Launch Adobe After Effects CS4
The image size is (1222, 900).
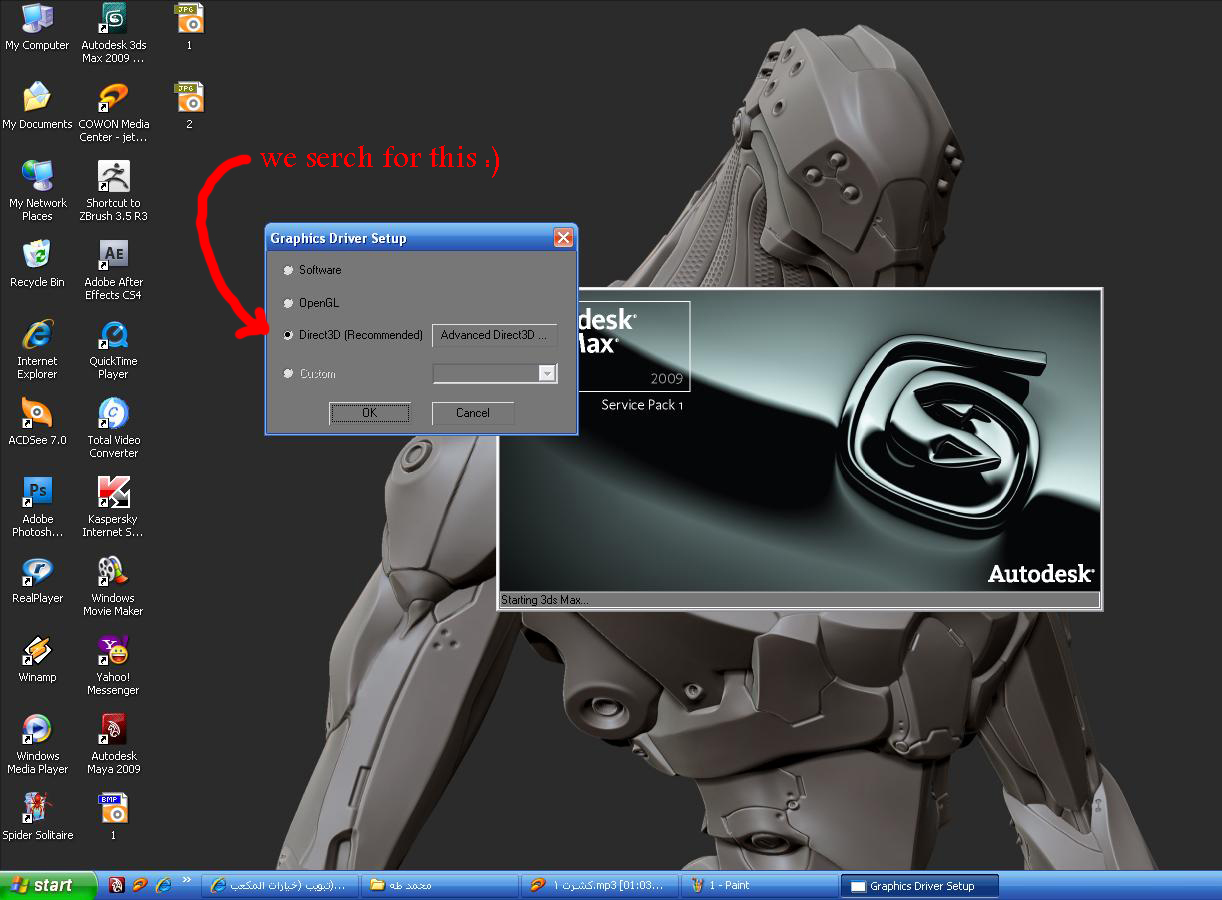(x=113, y=269)
